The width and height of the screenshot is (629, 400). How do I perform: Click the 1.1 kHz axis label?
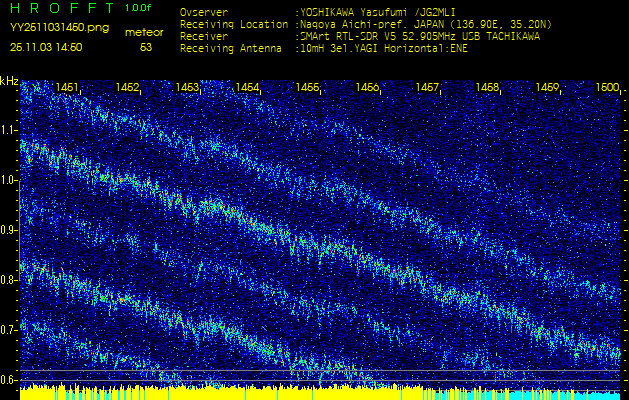coord(9,130)
